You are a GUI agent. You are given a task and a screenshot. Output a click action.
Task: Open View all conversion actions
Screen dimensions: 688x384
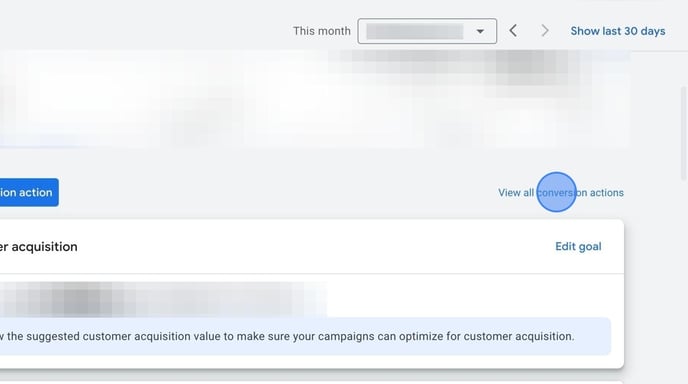click(561, 193)
